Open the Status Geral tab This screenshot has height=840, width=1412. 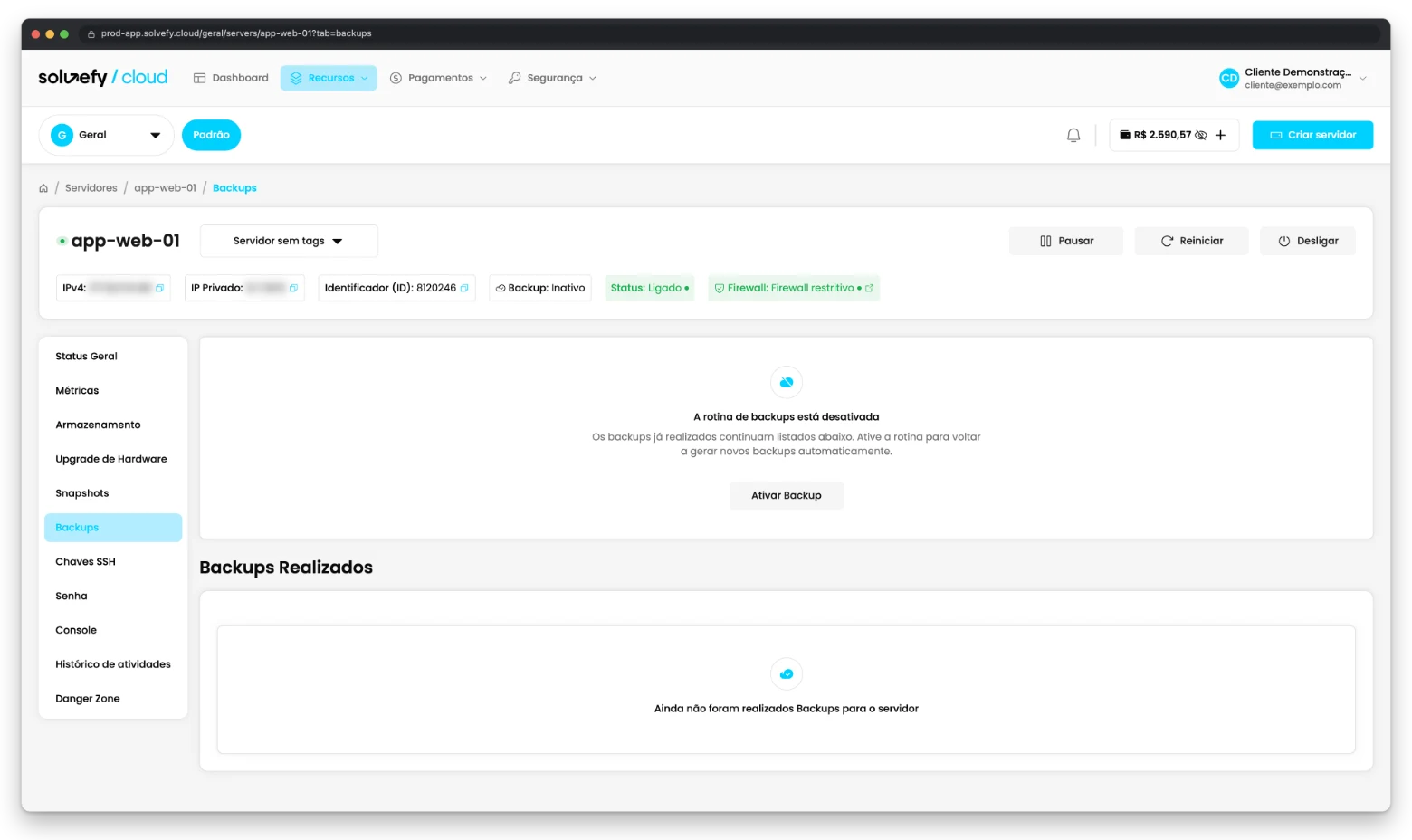point(113,357)
